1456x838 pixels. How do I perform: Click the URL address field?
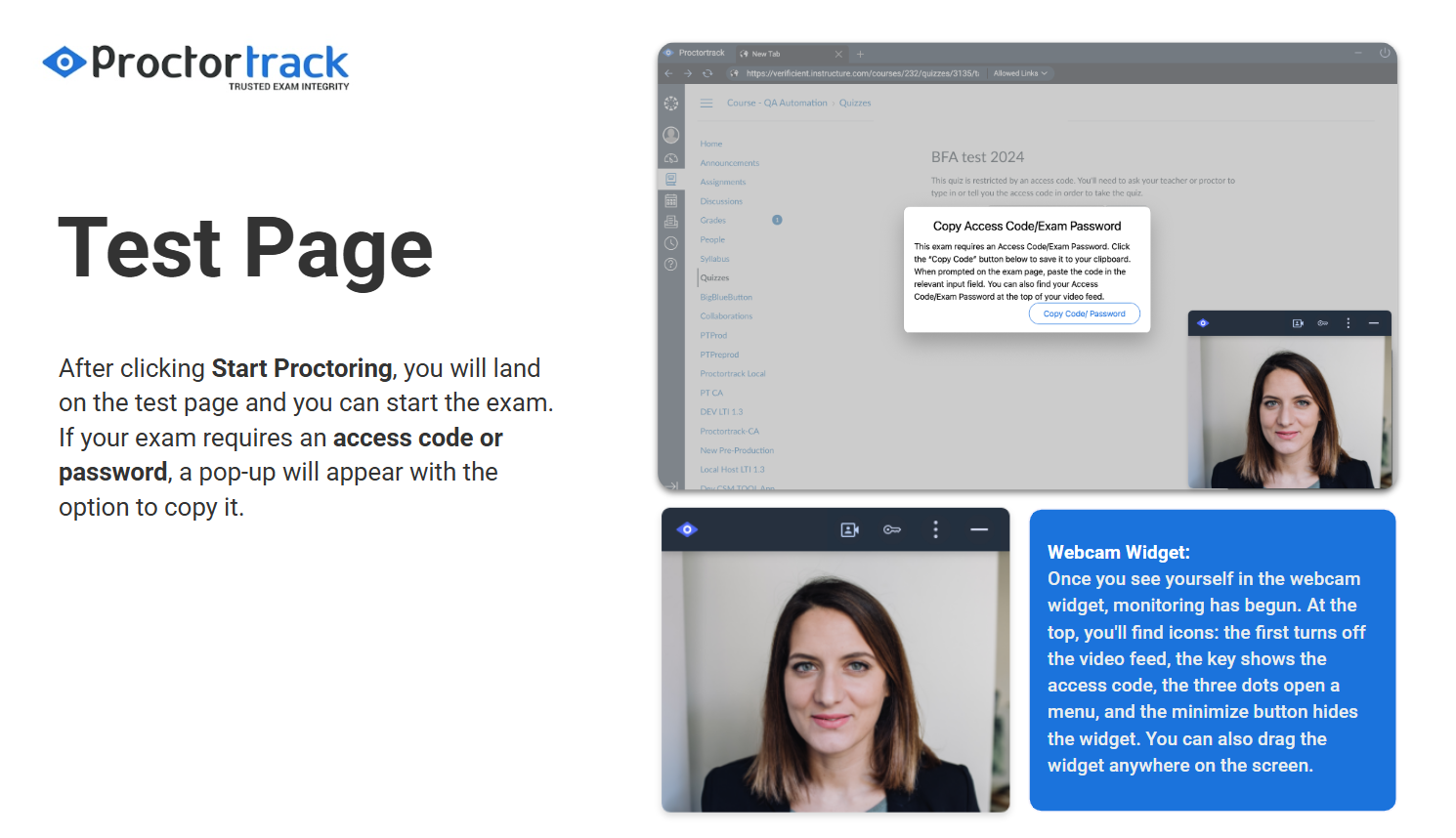click(863, 73)
